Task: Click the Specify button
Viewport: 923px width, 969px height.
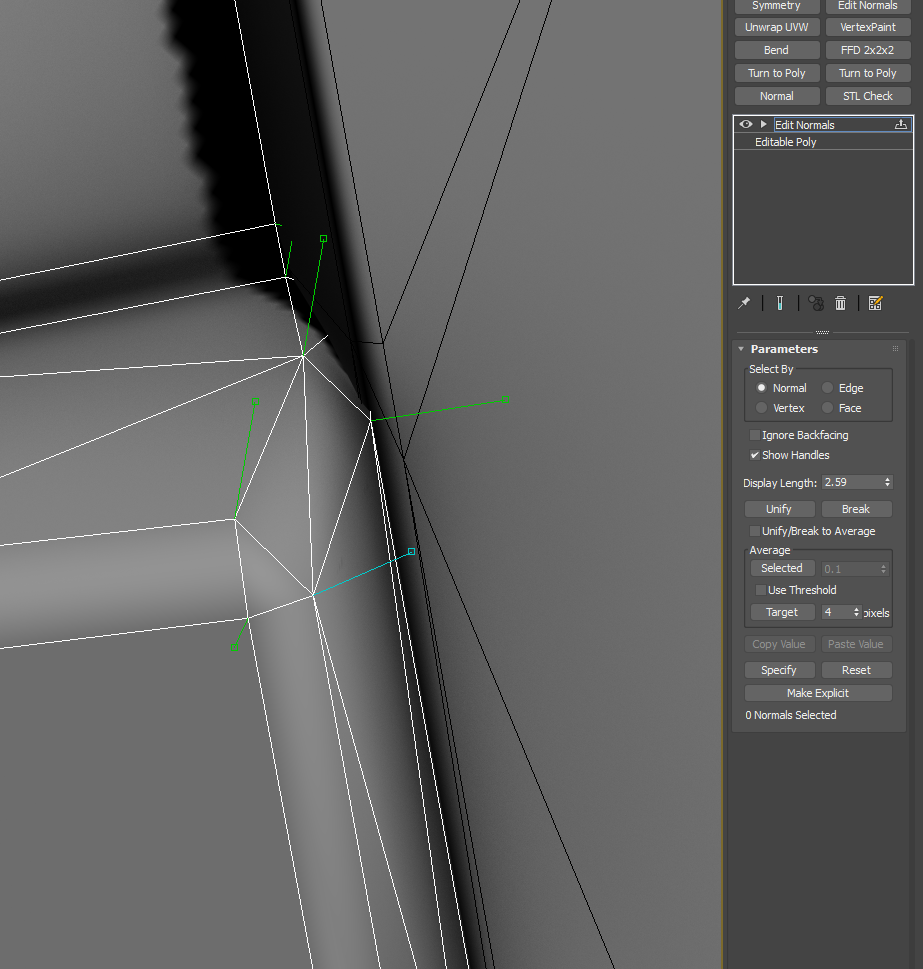Action: click(779, 670)
